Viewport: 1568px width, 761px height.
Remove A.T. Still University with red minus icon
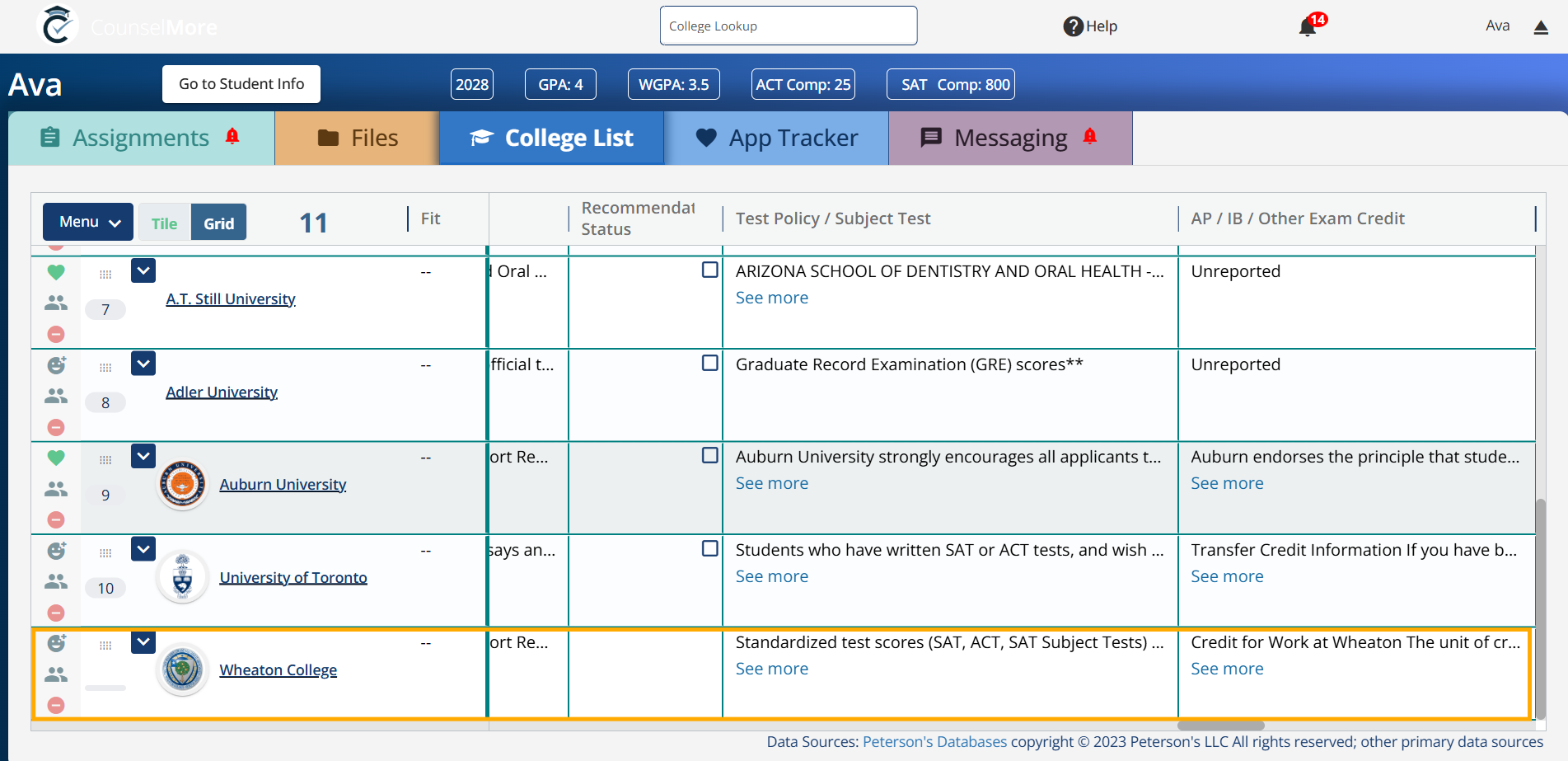point(56,334)
